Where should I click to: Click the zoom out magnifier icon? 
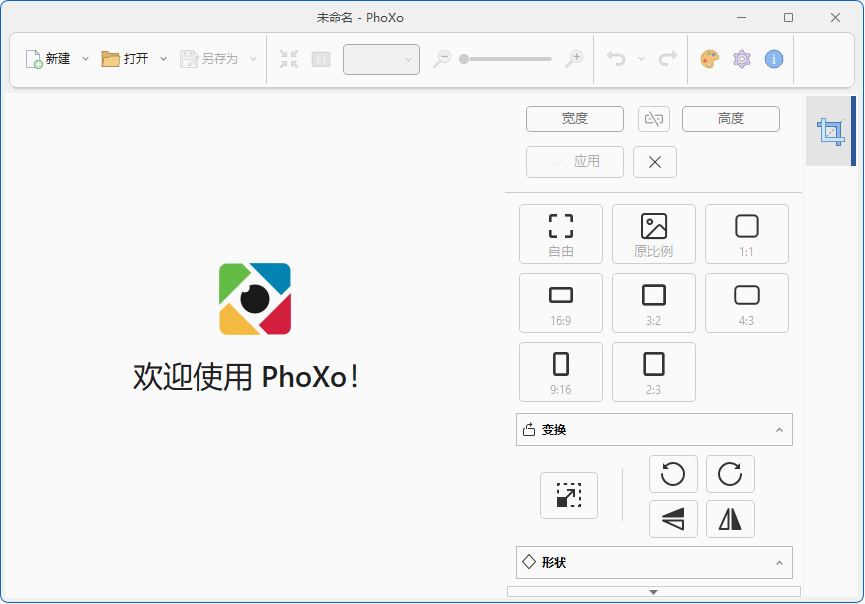coord(442,59)
